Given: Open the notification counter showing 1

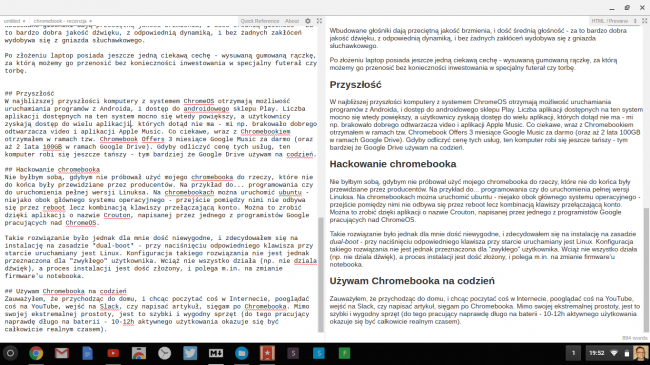Looking at the screenshot, I should point(573,353).
